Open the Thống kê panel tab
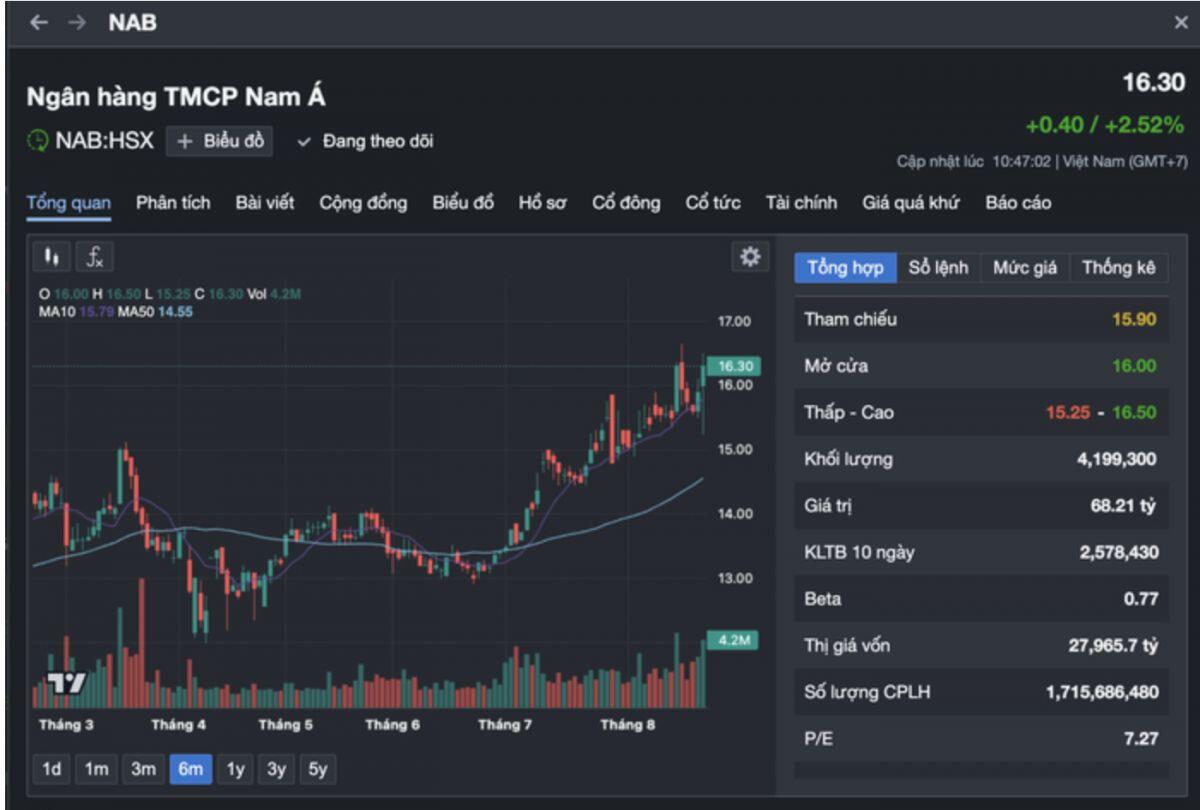Screen dimensions: 1200x810 pos(1118,268)
